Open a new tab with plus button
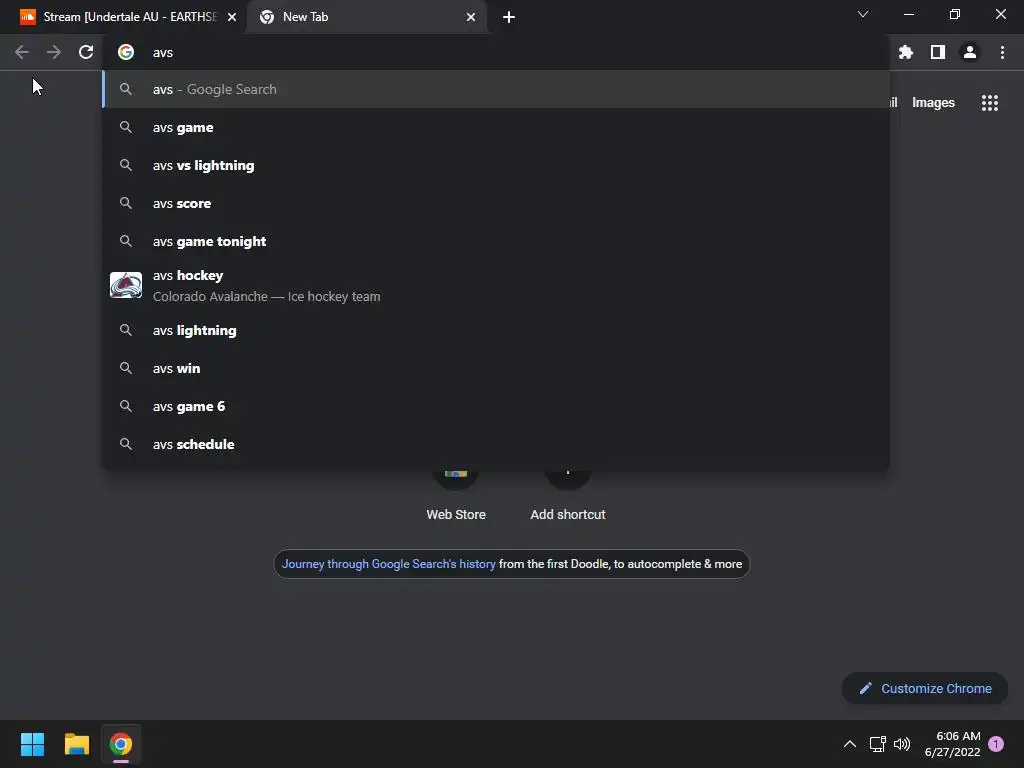 pyautogui.click(x=509, y=17)
